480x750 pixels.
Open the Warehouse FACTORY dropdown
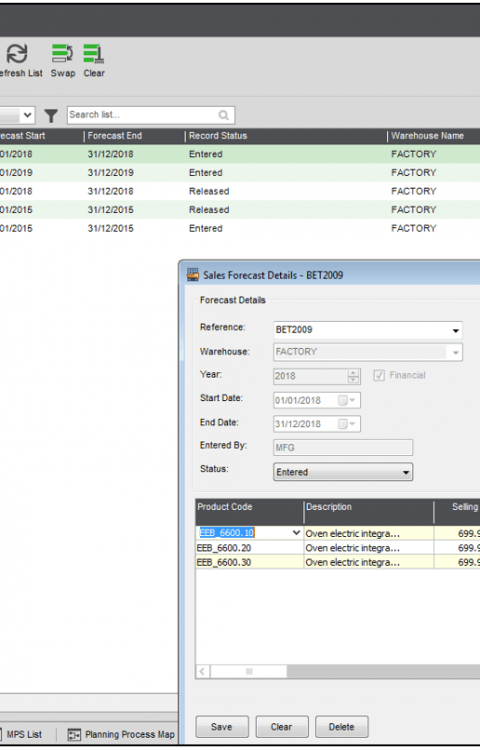click(x=456, y=353)
